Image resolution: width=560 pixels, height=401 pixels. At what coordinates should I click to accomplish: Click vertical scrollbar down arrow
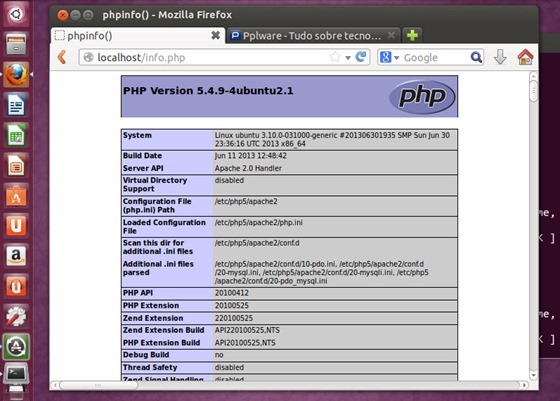pos(533,375)
